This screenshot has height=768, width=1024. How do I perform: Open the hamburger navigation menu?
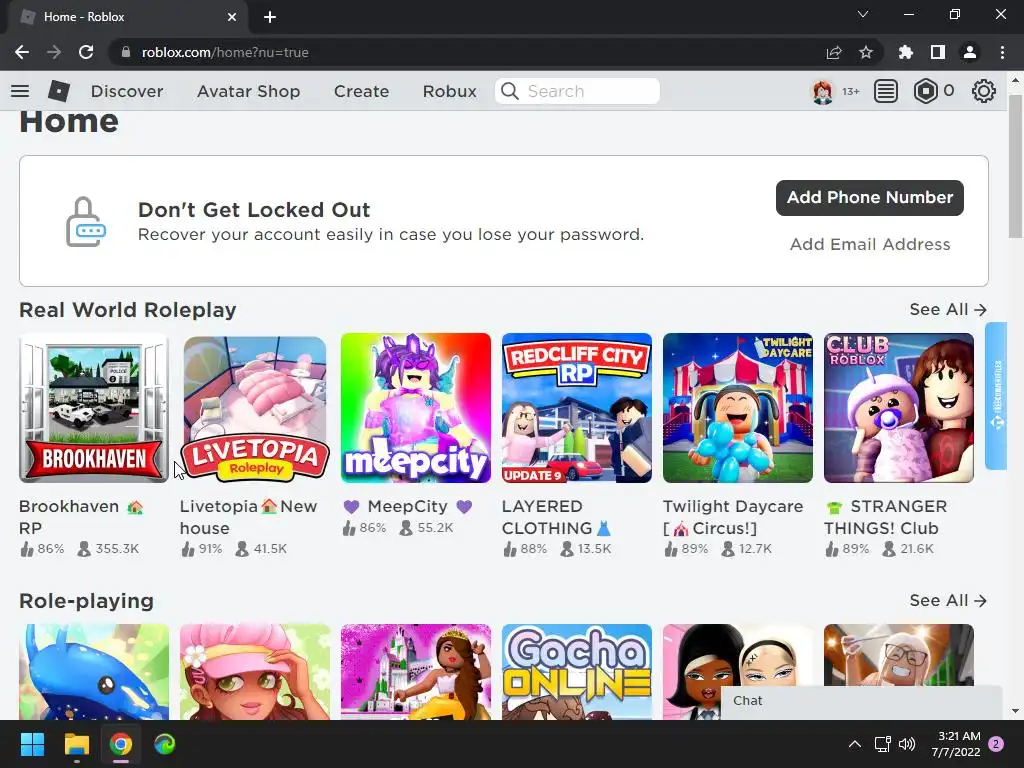pyautogui.click(x=20, y=91)
